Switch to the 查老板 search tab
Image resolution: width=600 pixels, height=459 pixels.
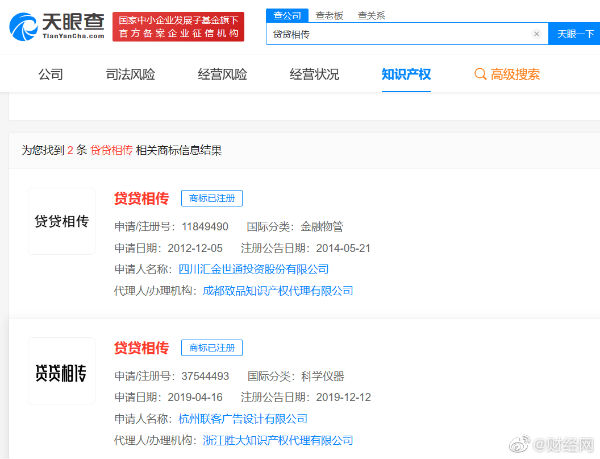[x=329, y=15]
